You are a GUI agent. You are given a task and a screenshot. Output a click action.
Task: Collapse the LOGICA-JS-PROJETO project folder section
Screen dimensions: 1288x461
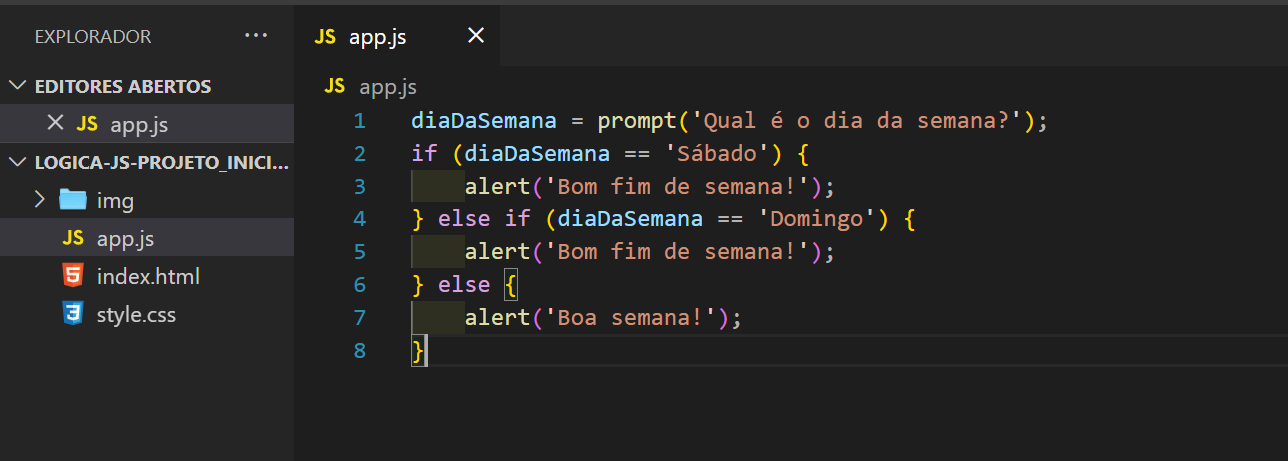(17, 162)
